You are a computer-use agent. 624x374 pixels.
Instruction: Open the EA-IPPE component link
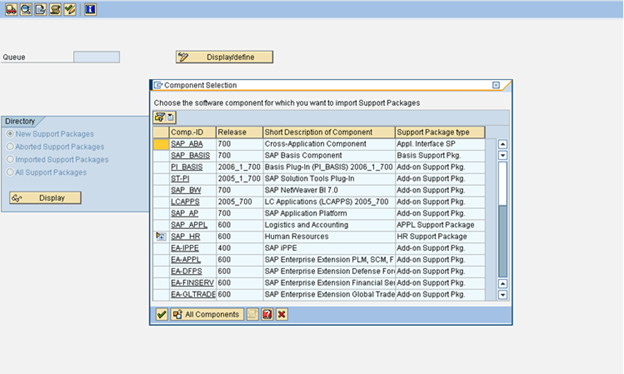tap(185, 248)
